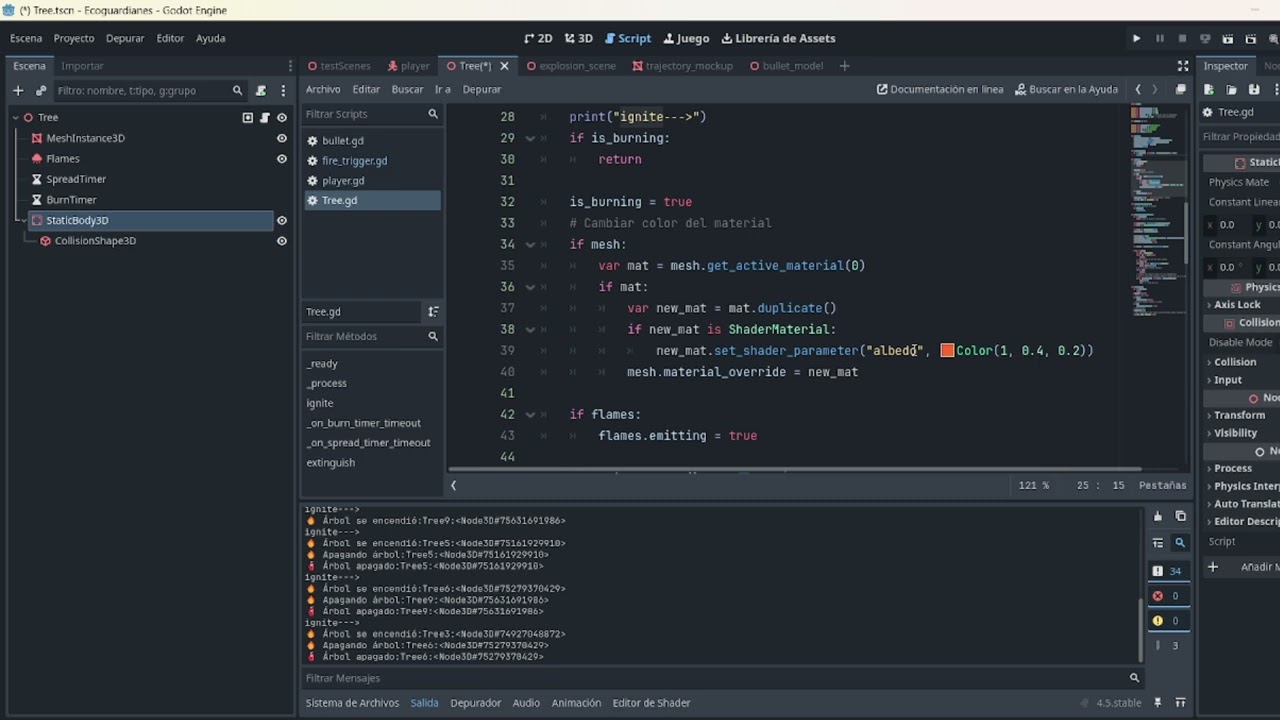The height and width of the screenshot is (720, 1280).
Task: Open the orange Color swatch on line 39
Action: 947,351
